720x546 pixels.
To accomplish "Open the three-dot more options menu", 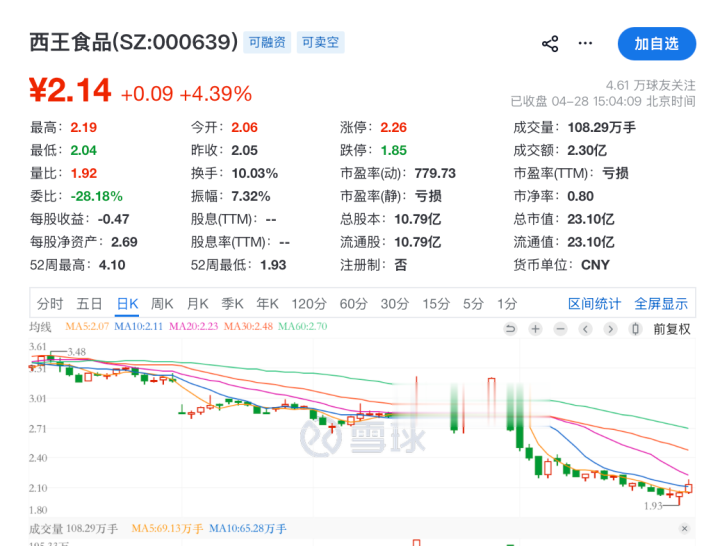I will [x=585, y=43].
